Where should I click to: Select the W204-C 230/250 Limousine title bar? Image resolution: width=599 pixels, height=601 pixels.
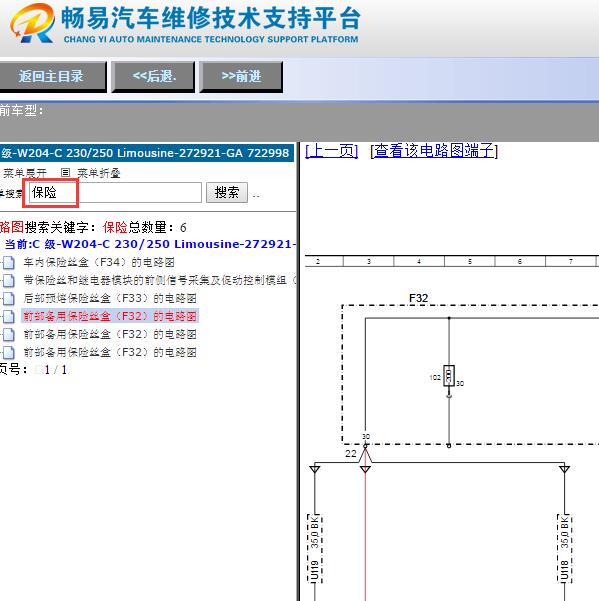tap(147, 153)
